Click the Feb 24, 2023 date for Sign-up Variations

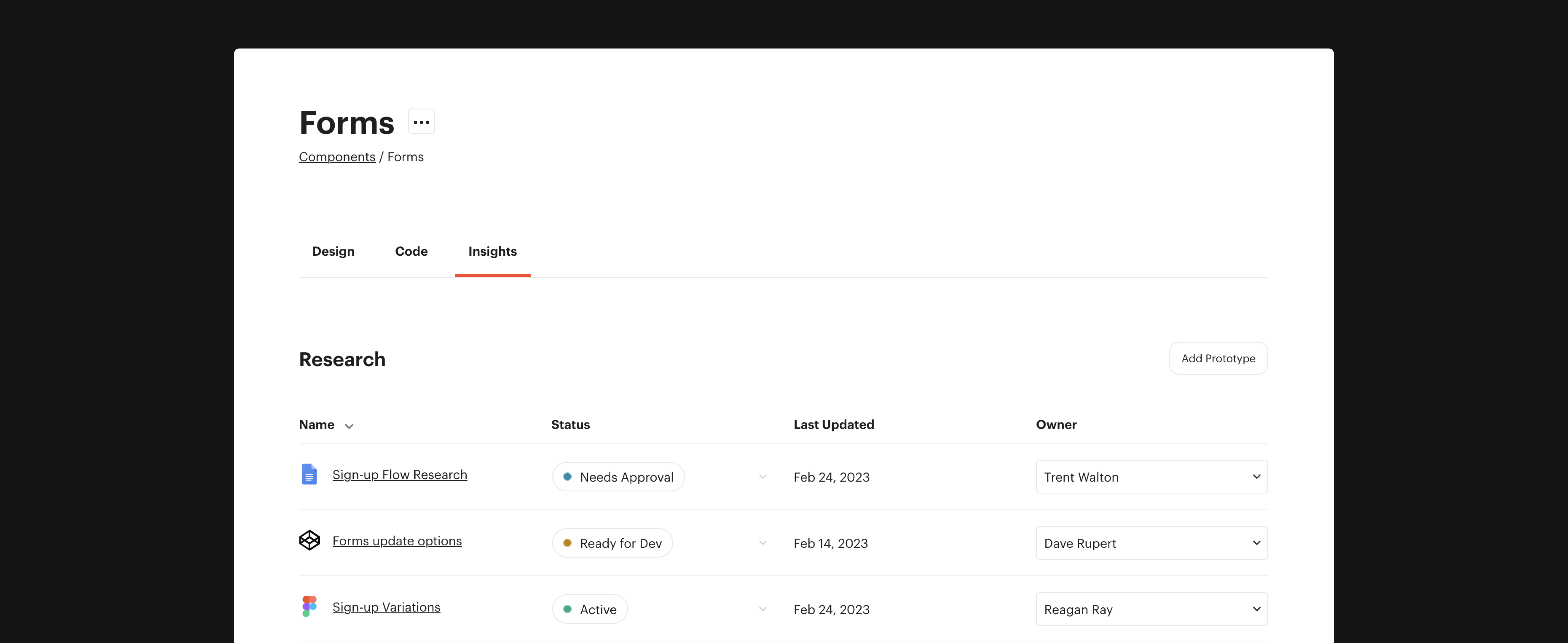coord(832,610)
